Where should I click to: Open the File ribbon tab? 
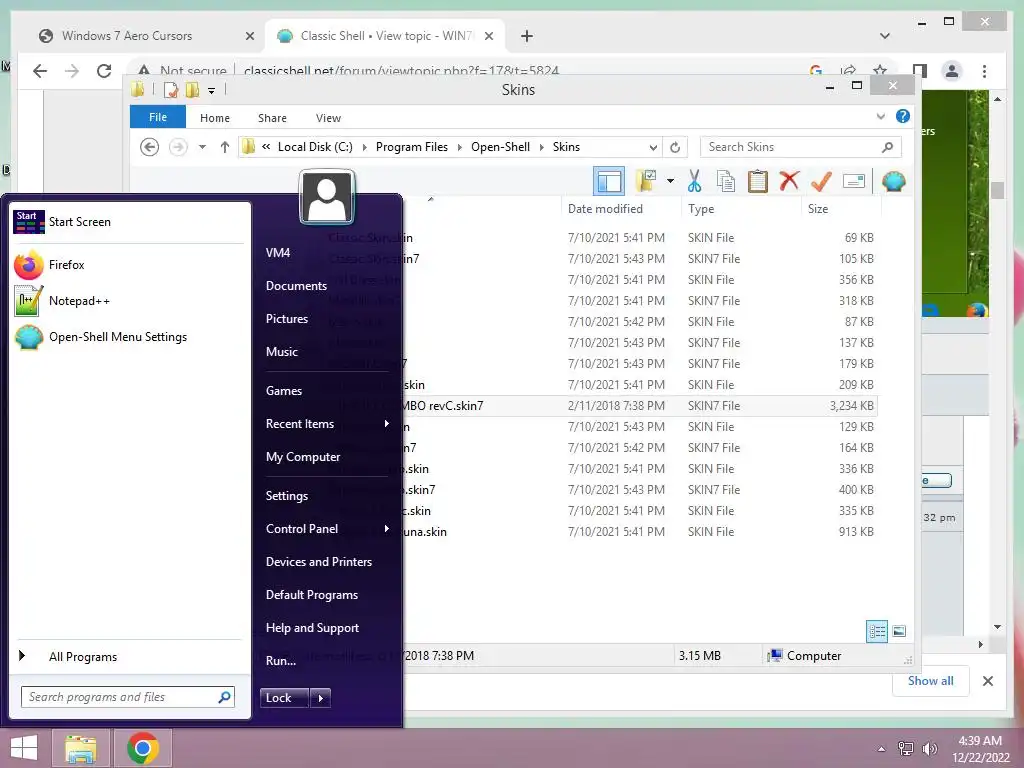pyautogui.click(x=157, y=117)
